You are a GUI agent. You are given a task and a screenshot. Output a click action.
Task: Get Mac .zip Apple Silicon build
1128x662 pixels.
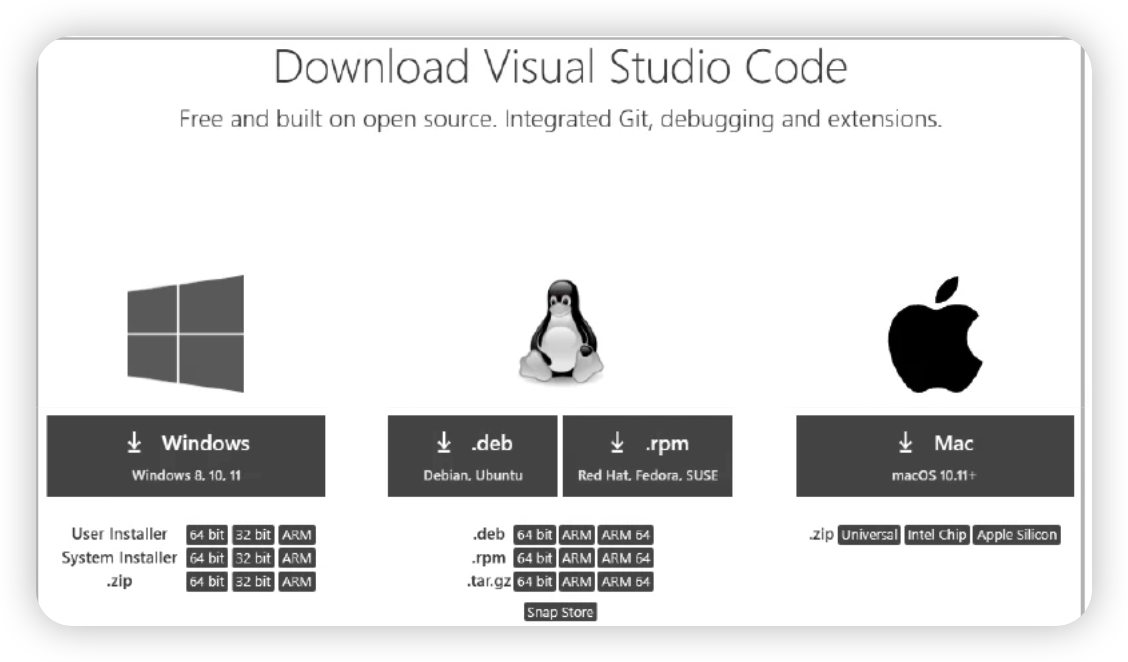pos(1016,535)
